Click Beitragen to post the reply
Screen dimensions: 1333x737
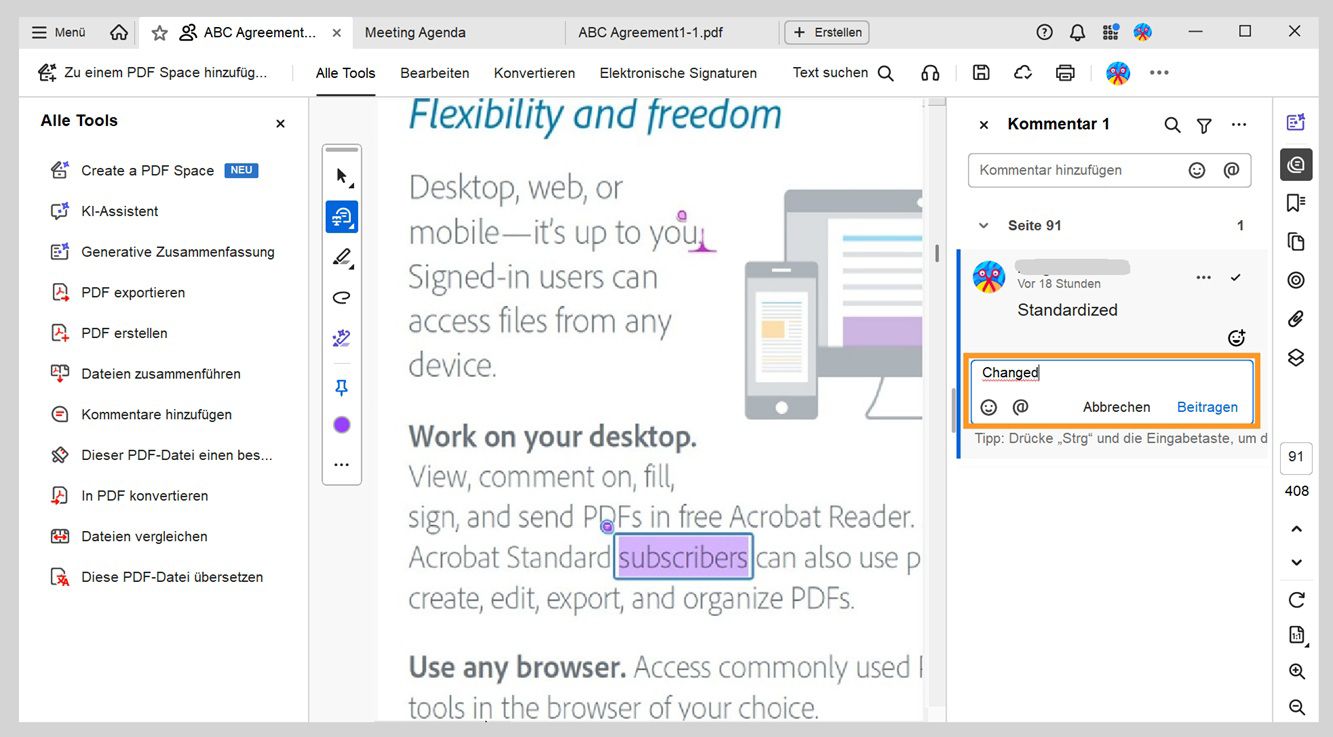point(1207,407)
